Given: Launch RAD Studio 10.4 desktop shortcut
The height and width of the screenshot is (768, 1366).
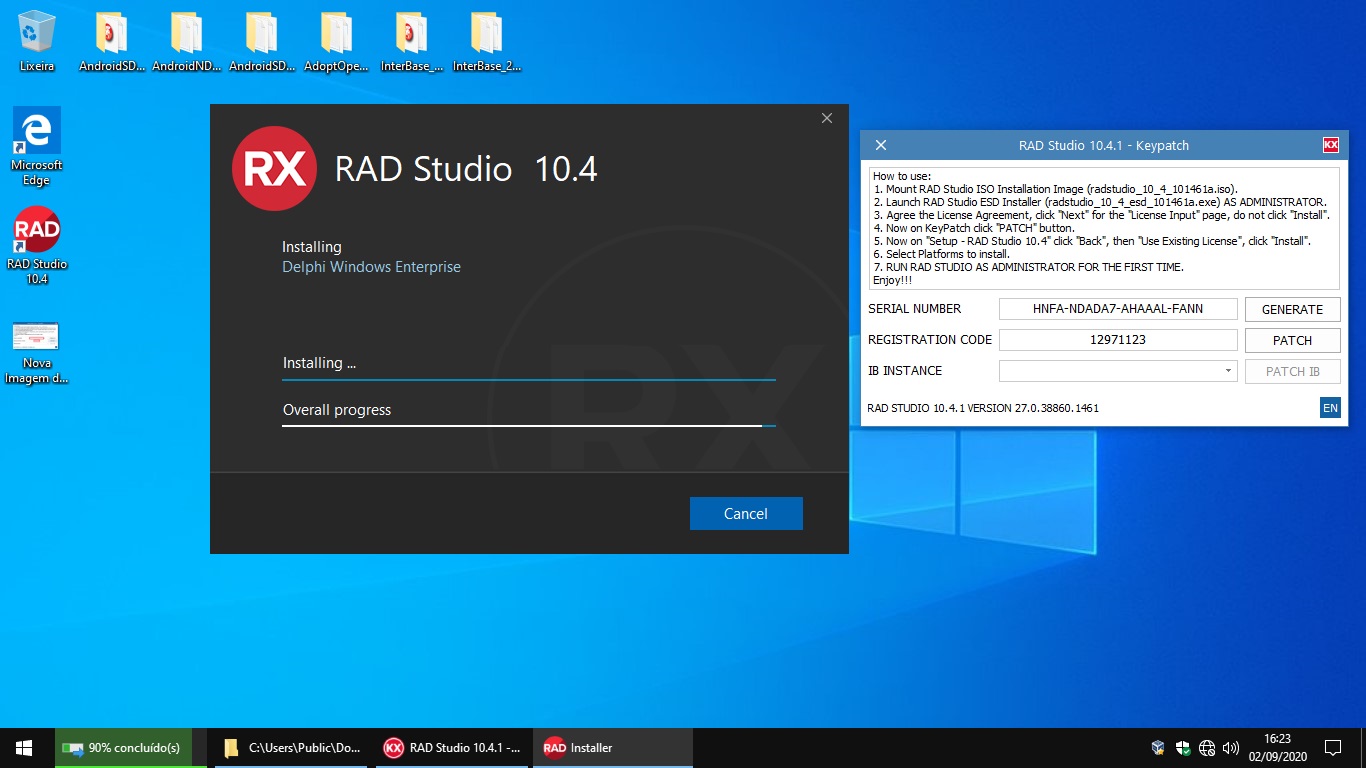Looking at the screenshot, I should click(37, 246).
